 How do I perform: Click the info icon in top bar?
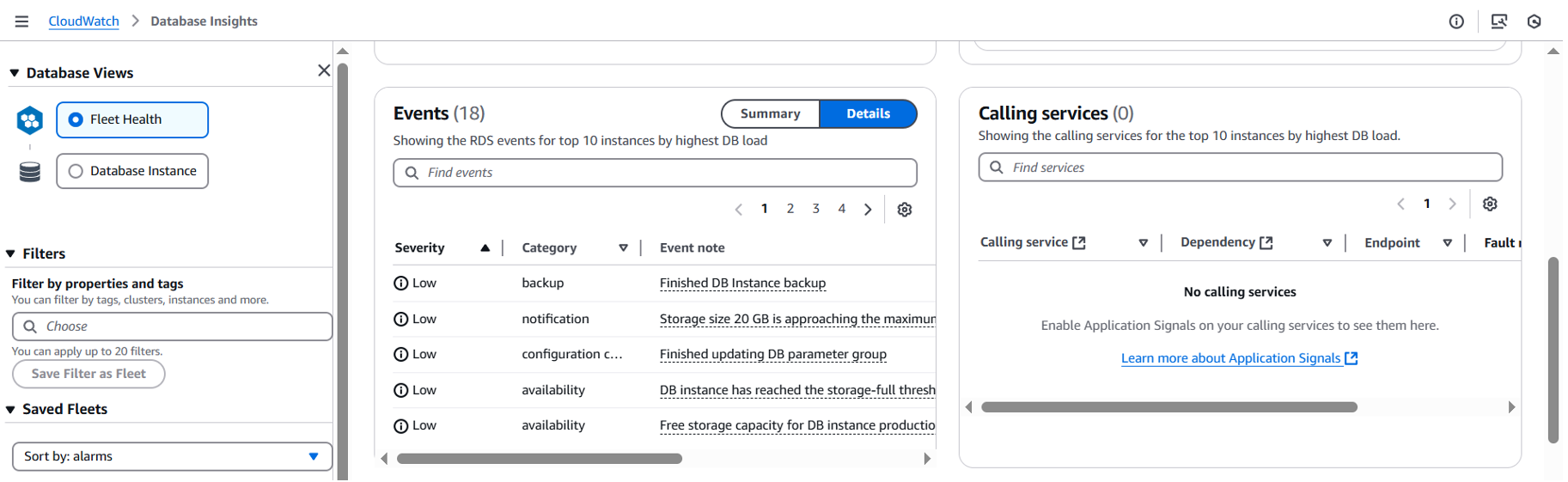click(1456, 21)
